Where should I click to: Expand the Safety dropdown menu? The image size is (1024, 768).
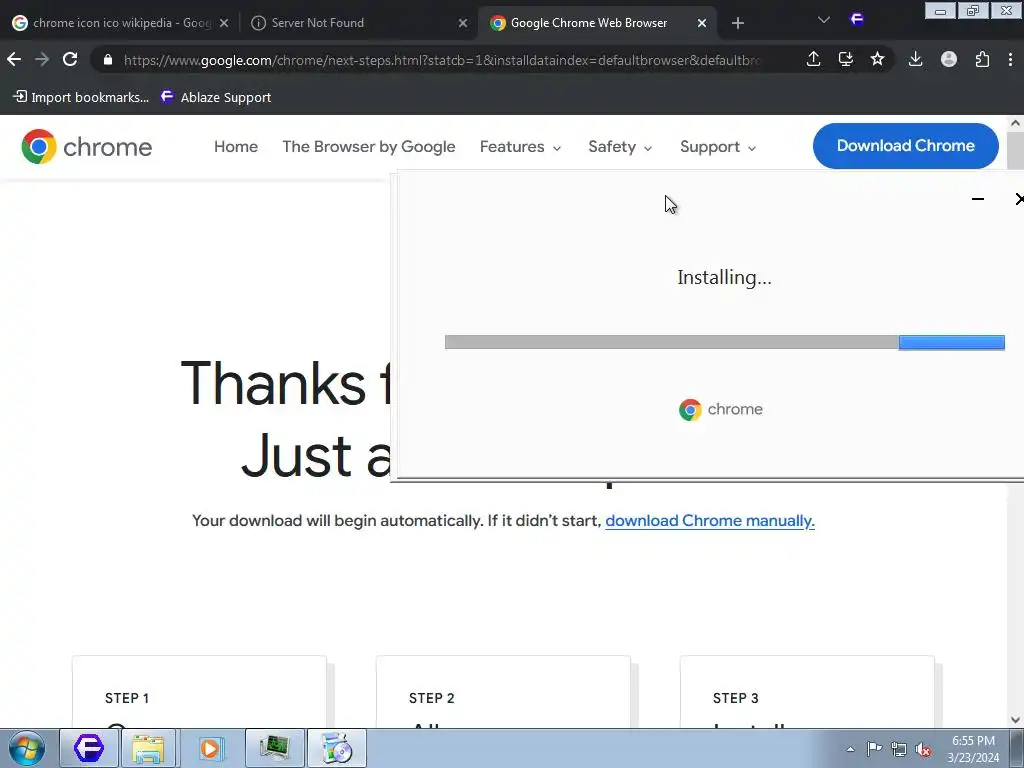(620, 146)
